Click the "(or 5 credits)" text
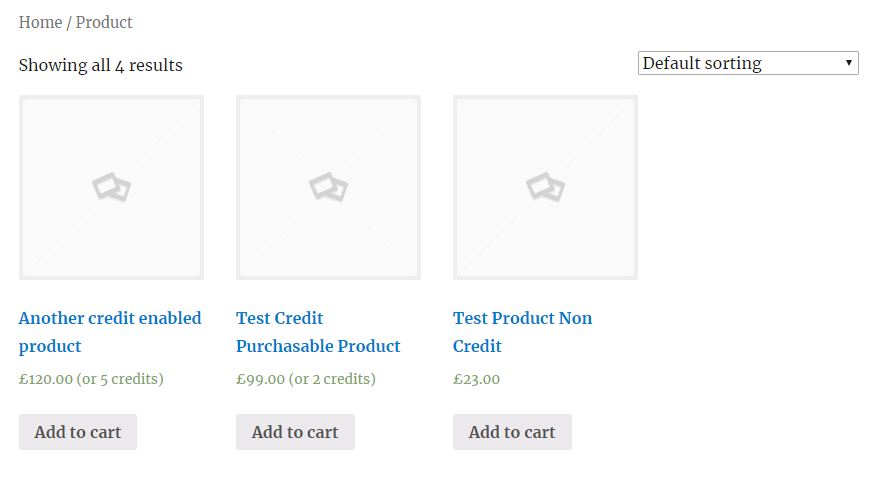Viewport: 874px width, 496px height. (x=120, y=379)
